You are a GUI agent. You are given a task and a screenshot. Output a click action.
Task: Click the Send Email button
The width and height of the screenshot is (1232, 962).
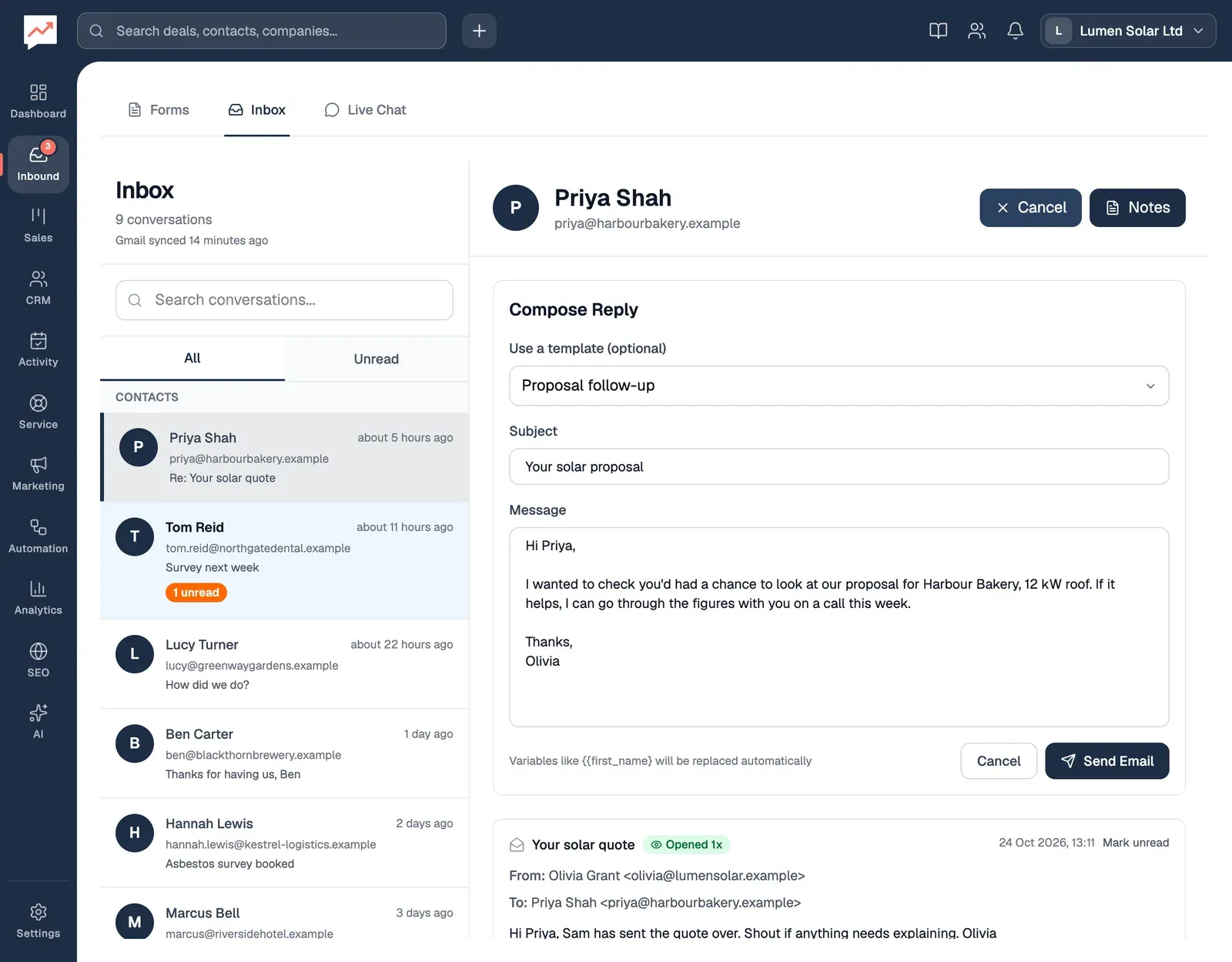1106,761
